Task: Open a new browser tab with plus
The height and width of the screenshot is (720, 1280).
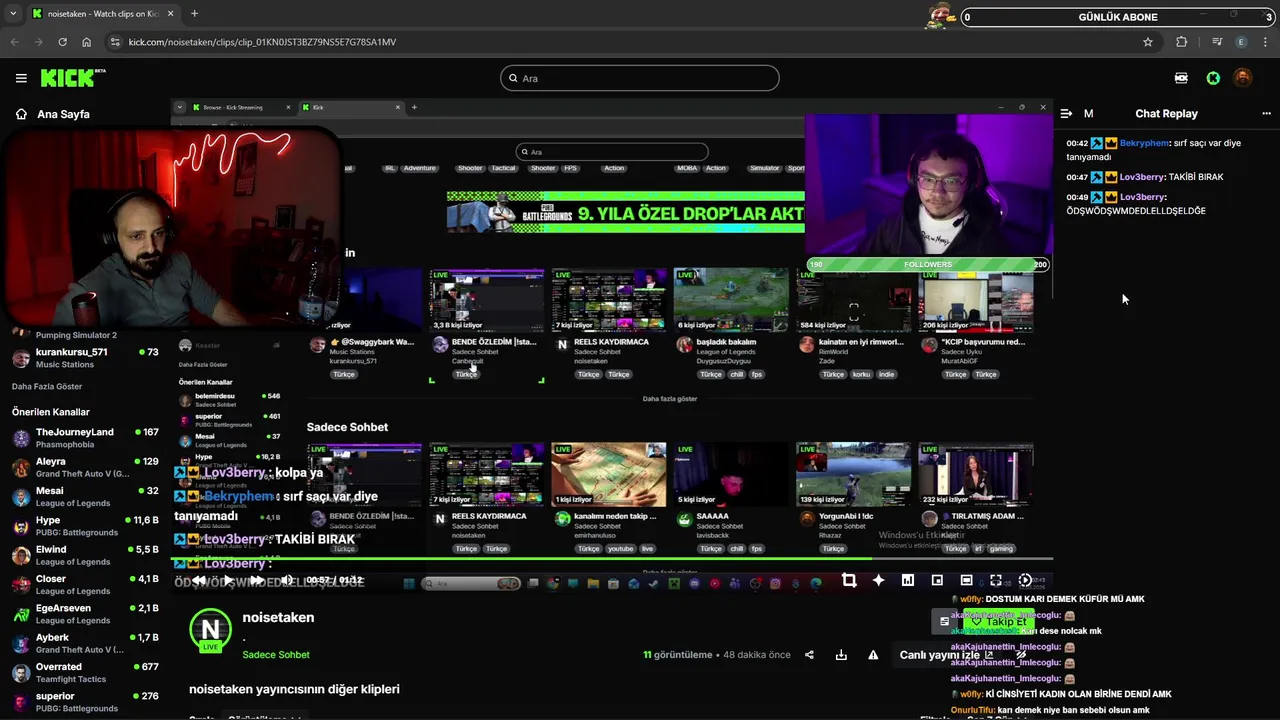Action: [x=194, y=14]
